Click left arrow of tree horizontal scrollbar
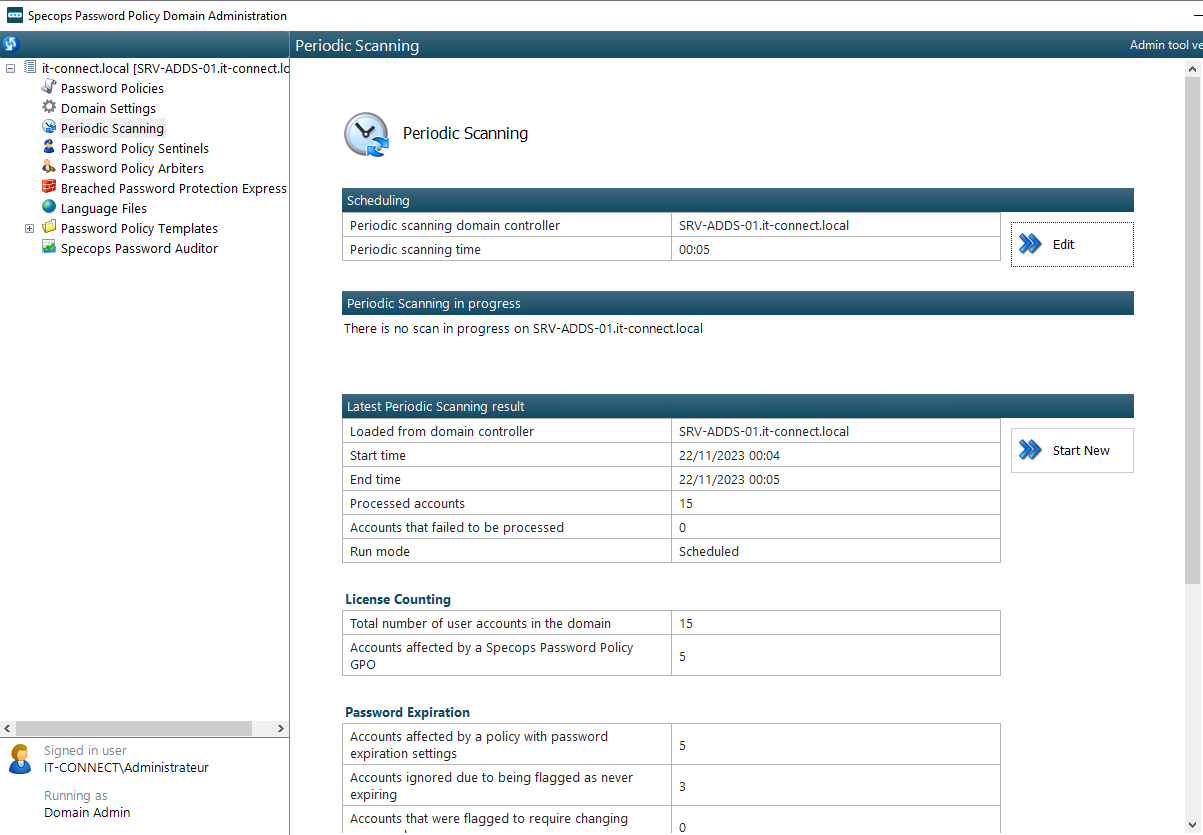 [8, 728]
